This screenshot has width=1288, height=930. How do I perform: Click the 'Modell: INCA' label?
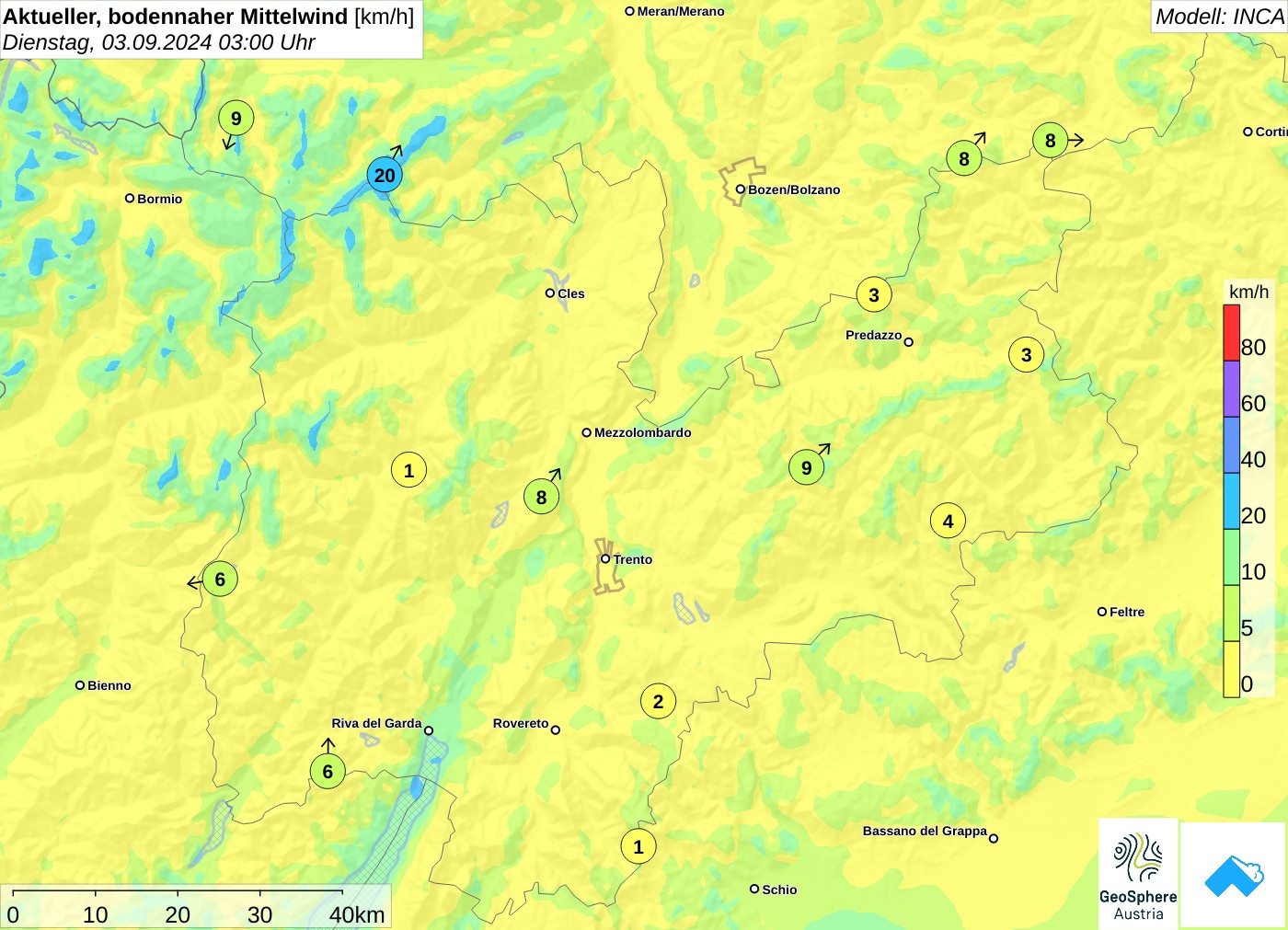(x=1220, y=17)
